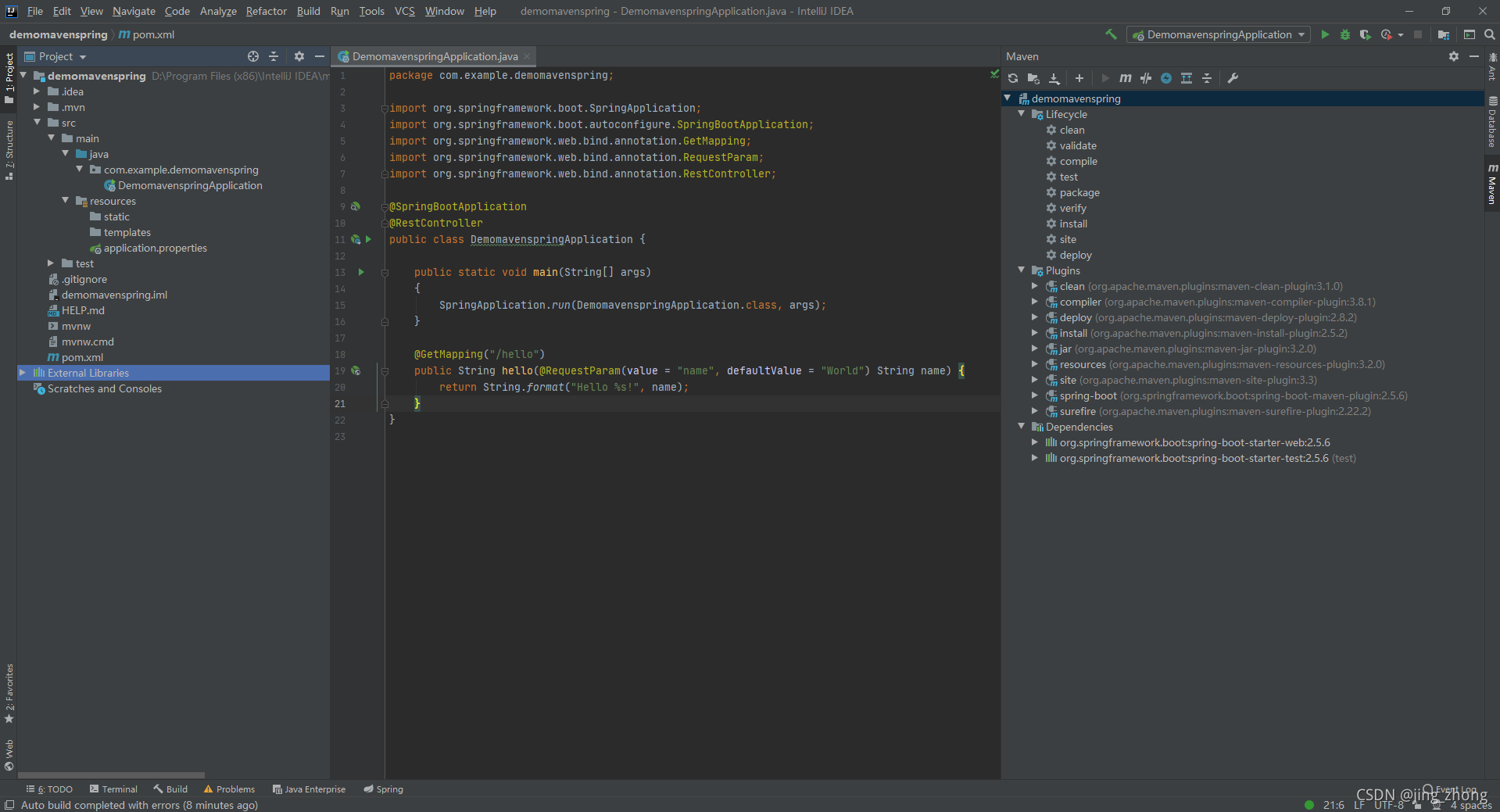Open the TODO tool window
The width and height of the screenshot is (1500, 812).
pyautogui.click(x=49, y=789)
